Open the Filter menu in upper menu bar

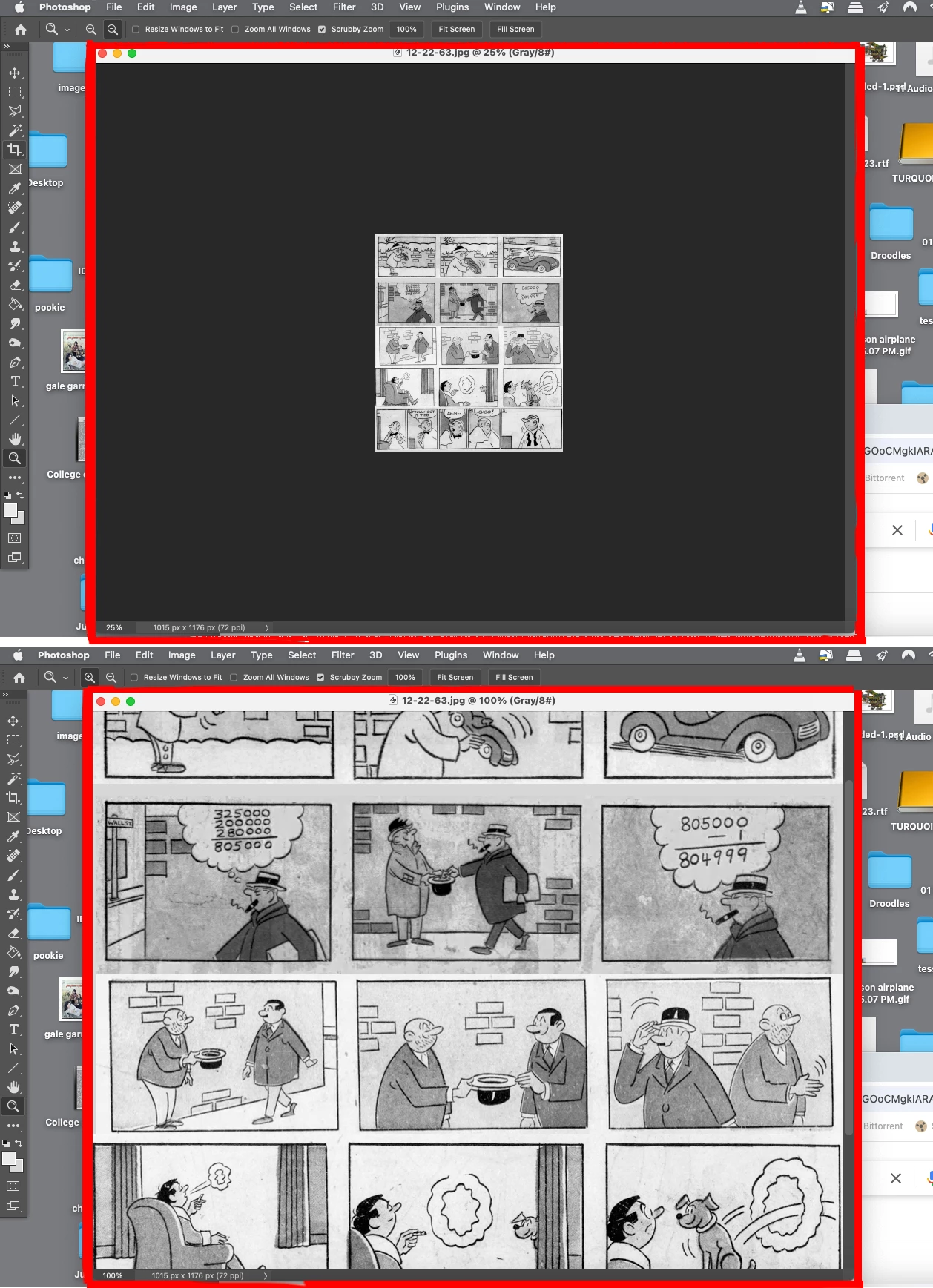point(344,7)
